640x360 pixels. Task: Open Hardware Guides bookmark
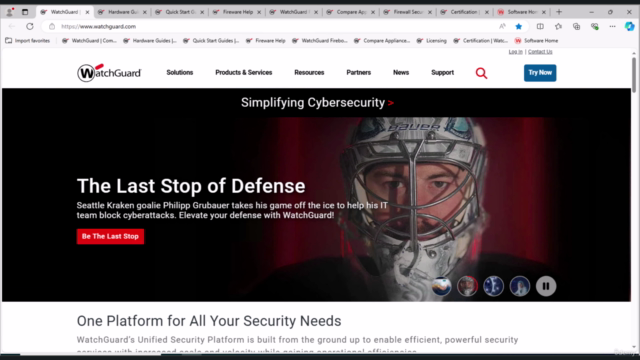(x=150, y=41)
